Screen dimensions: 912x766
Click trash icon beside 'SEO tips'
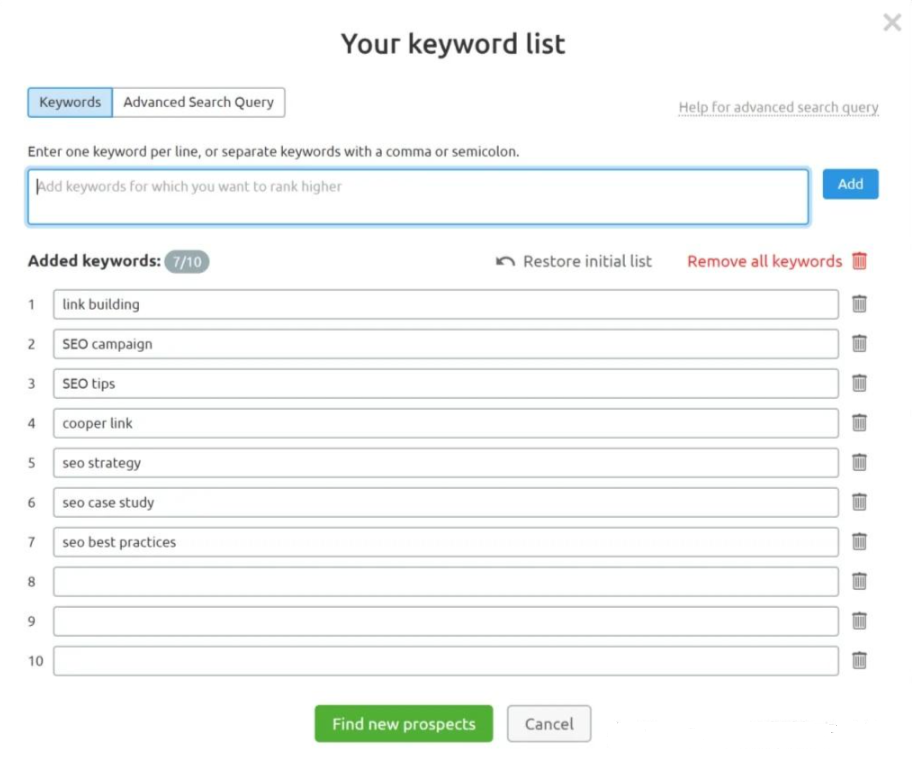point(859,383)
